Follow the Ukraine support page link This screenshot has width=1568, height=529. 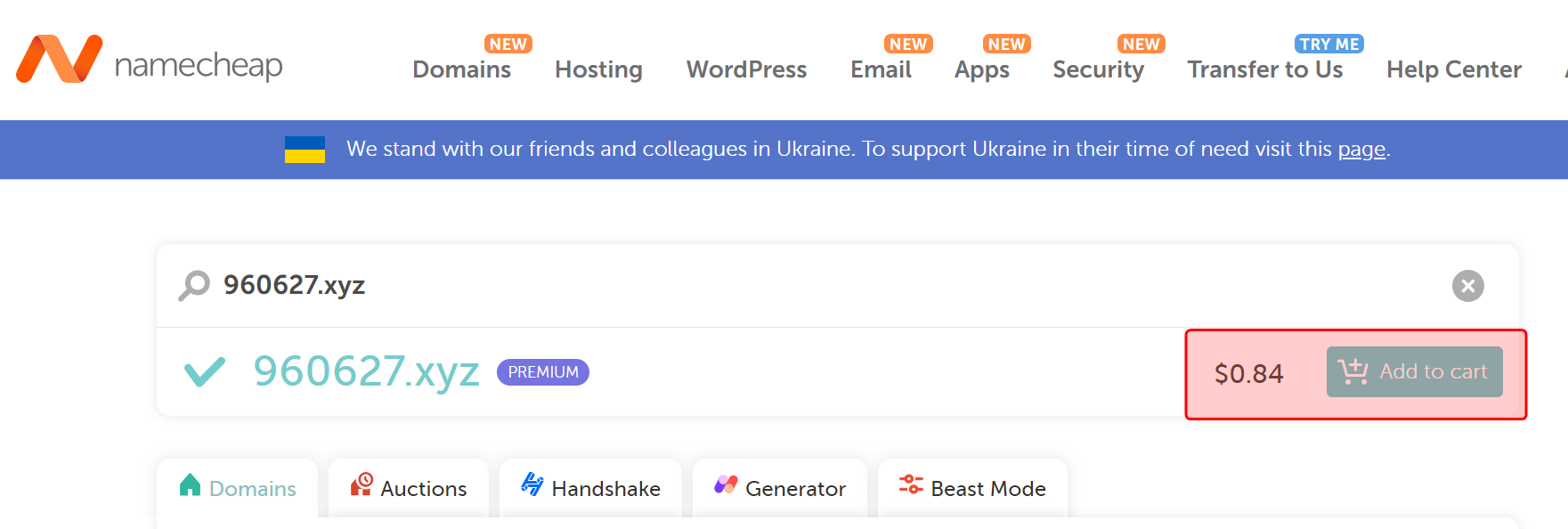click(x=1361, y=150)
